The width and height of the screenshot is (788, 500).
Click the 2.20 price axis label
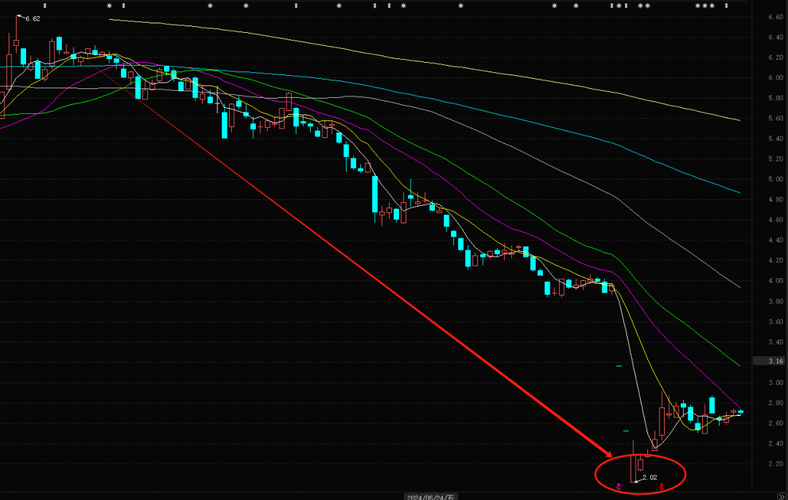(776, 464)
